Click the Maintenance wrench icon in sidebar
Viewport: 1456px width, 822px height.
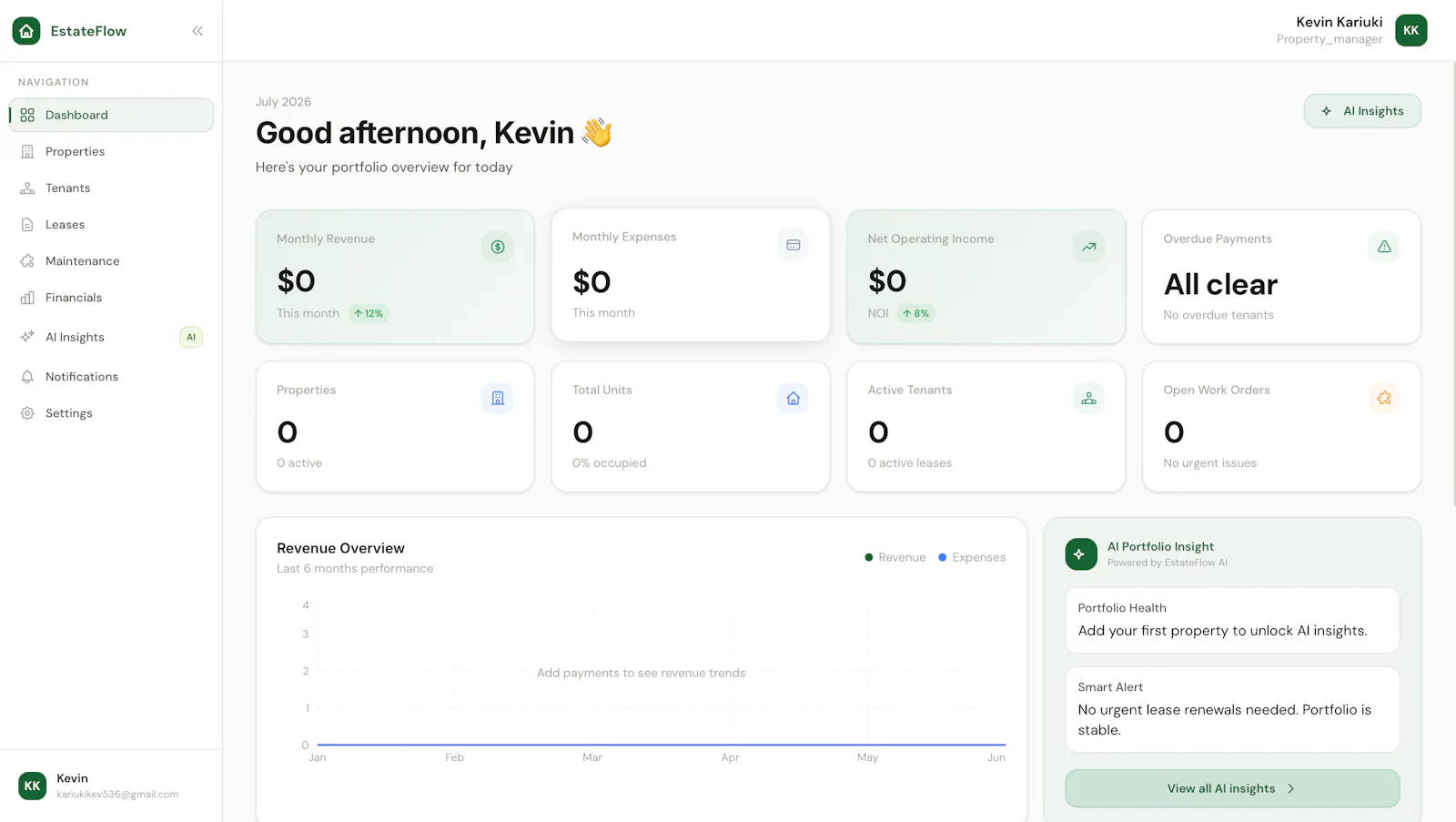pos(27,260)
